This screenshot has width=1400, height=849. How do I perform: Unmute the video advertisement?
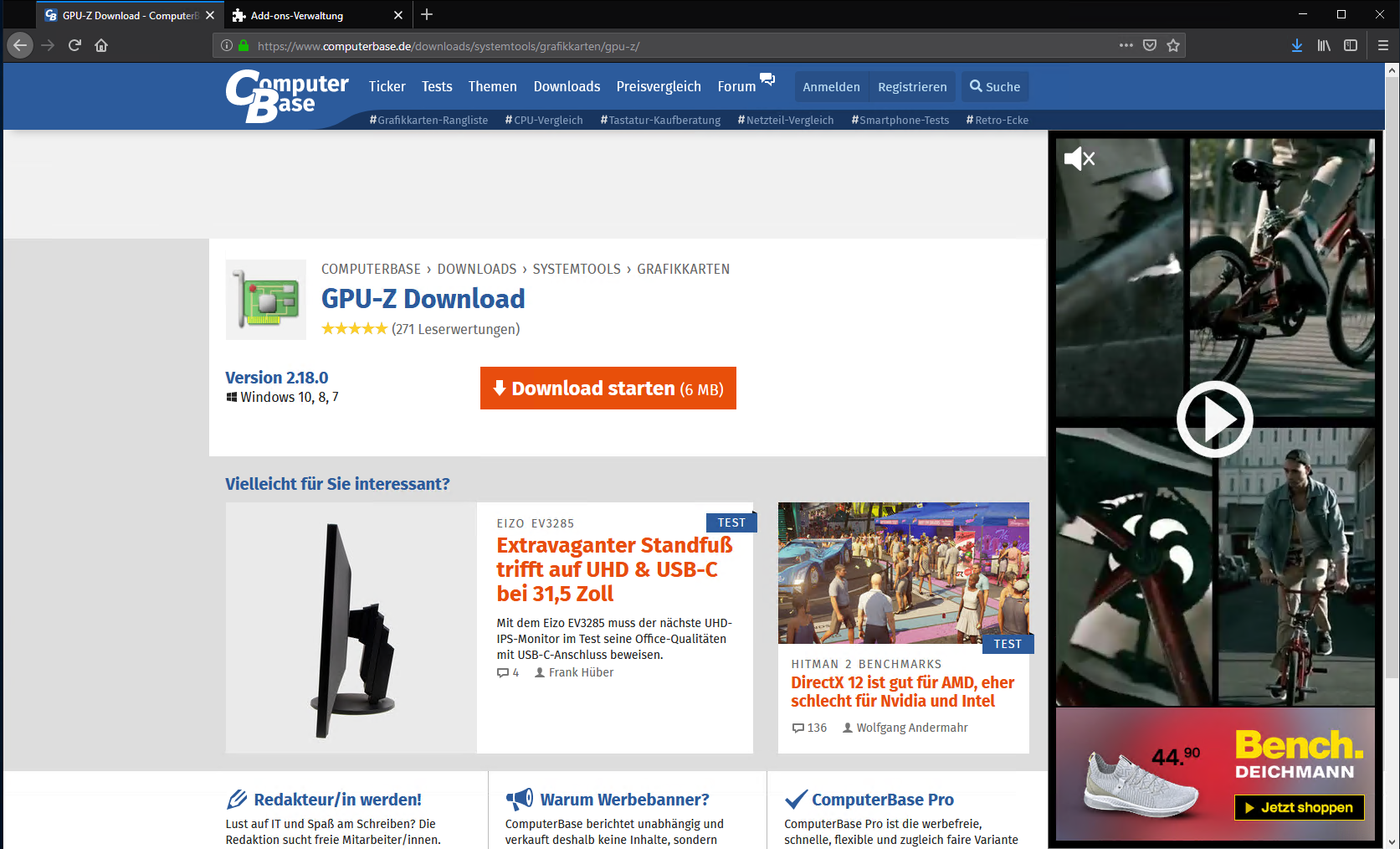[1079, 158]
